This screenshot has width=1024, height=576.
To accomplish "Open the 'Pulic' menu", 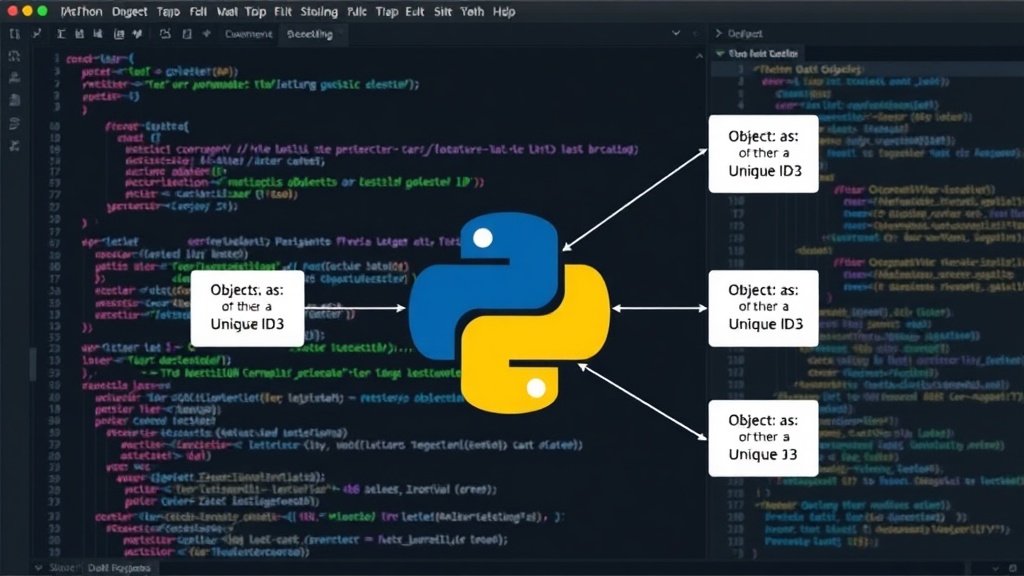I will pyautogui.click(x=357, y=12).
